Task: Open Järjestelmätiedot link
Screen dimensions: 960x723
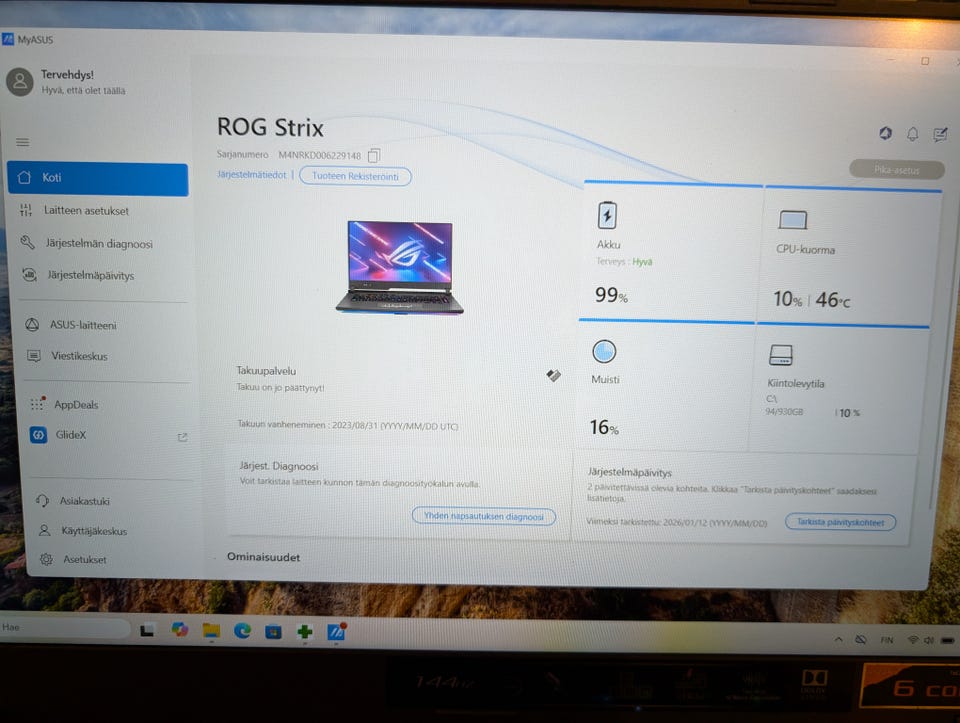Action: coord(252,174)
